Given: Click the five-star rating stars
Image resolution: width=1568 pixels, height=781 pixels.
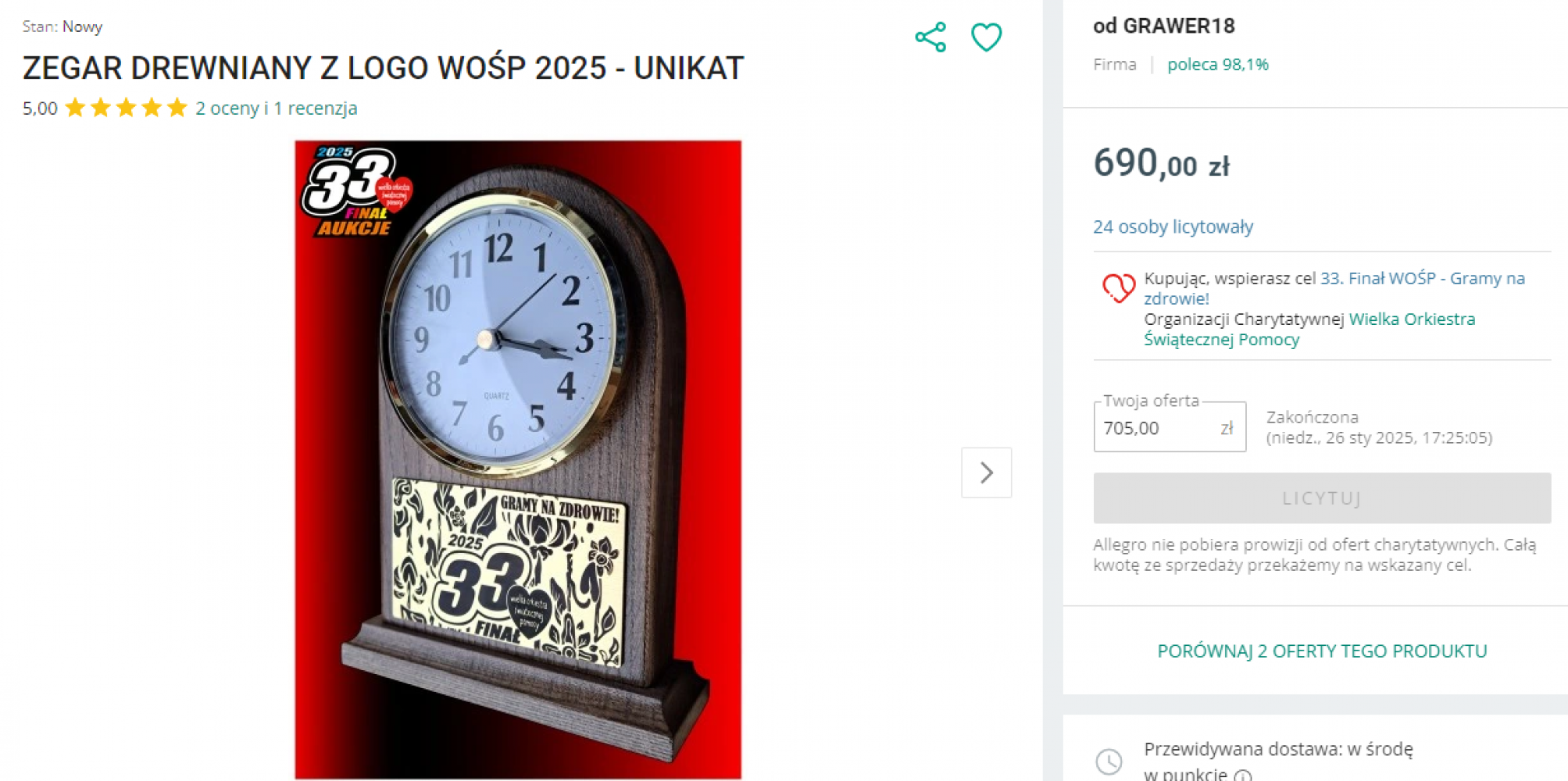Looking at the screenshot, I should tap(127, 108).
